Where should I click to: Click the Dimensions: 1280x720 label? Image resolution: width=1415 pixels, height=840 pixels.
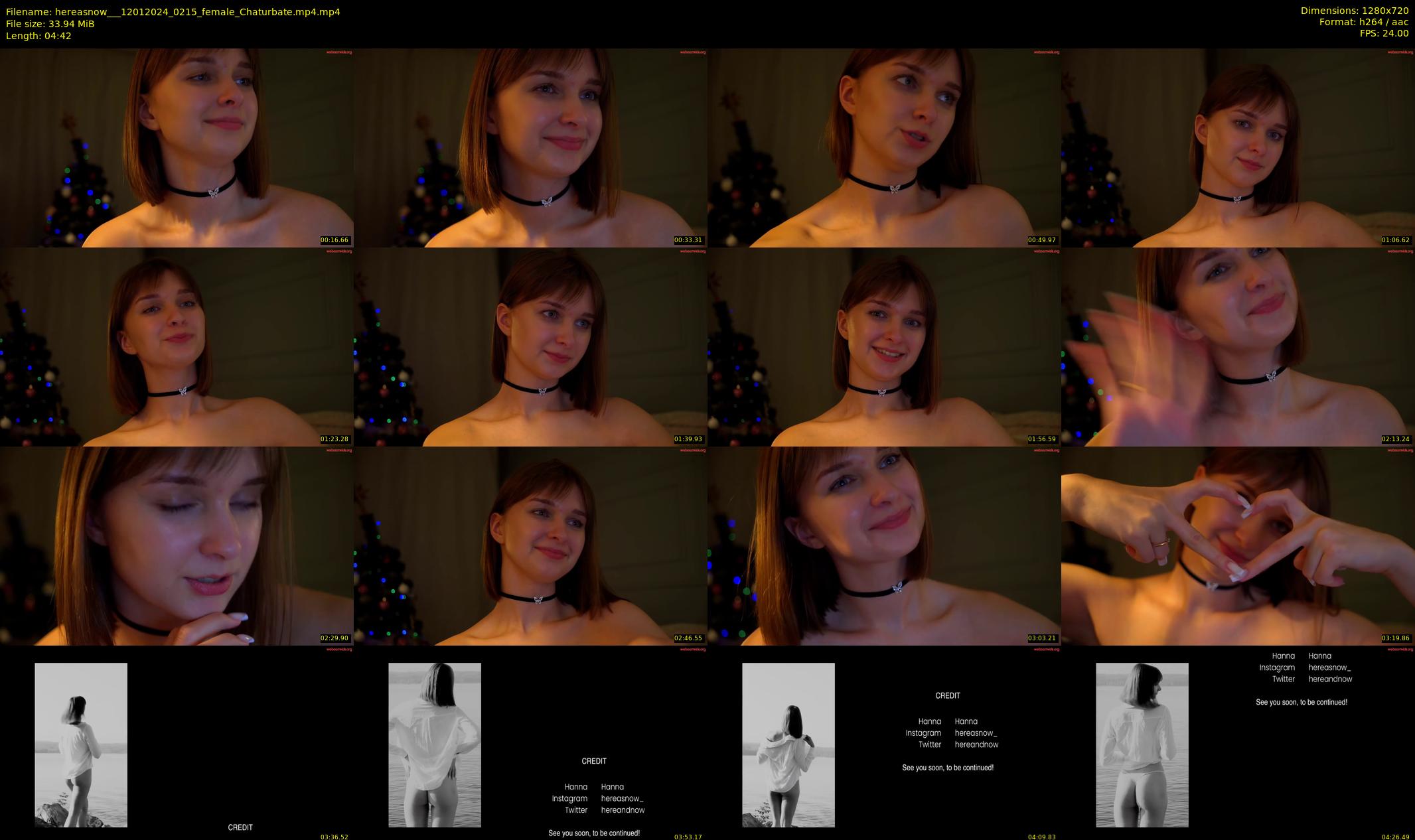(1354, 11)
